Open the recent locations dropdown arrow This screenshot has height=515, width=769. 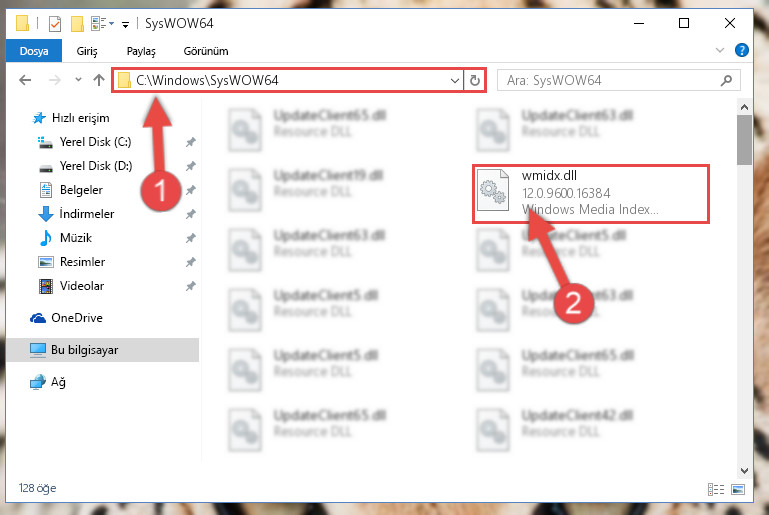(78, 79)
